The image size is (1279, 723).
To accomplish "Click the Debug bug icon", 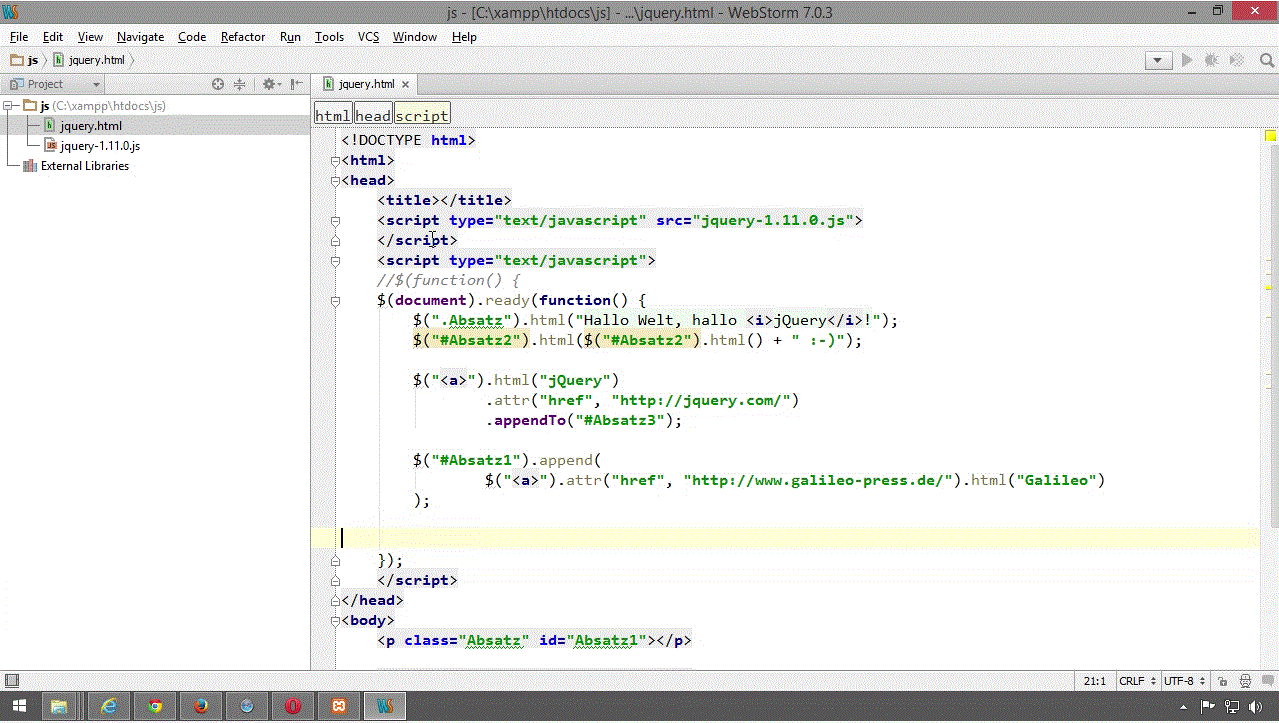I will click(x=1211, y=60).
